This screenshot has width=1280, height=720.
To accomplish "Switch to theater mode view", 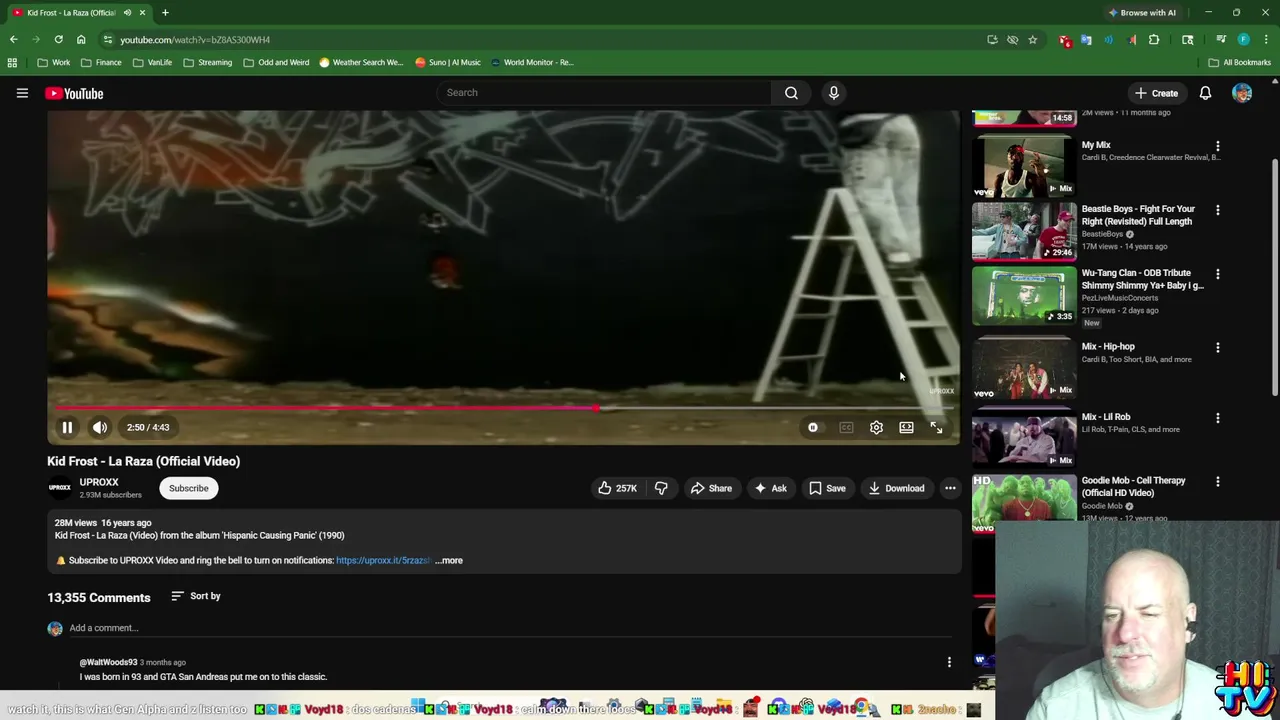I will click(x=906, y=427).
